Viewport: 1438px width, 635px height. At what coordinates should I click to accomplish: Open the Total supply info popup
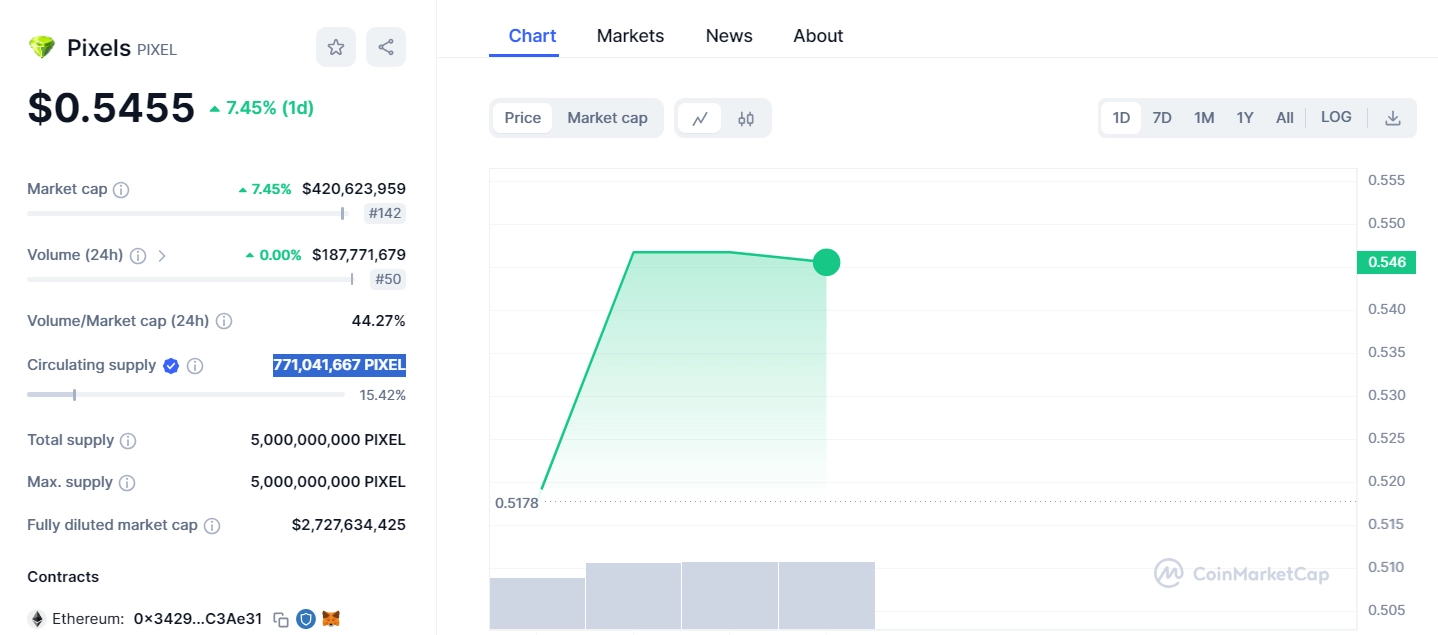click(127, 440)
